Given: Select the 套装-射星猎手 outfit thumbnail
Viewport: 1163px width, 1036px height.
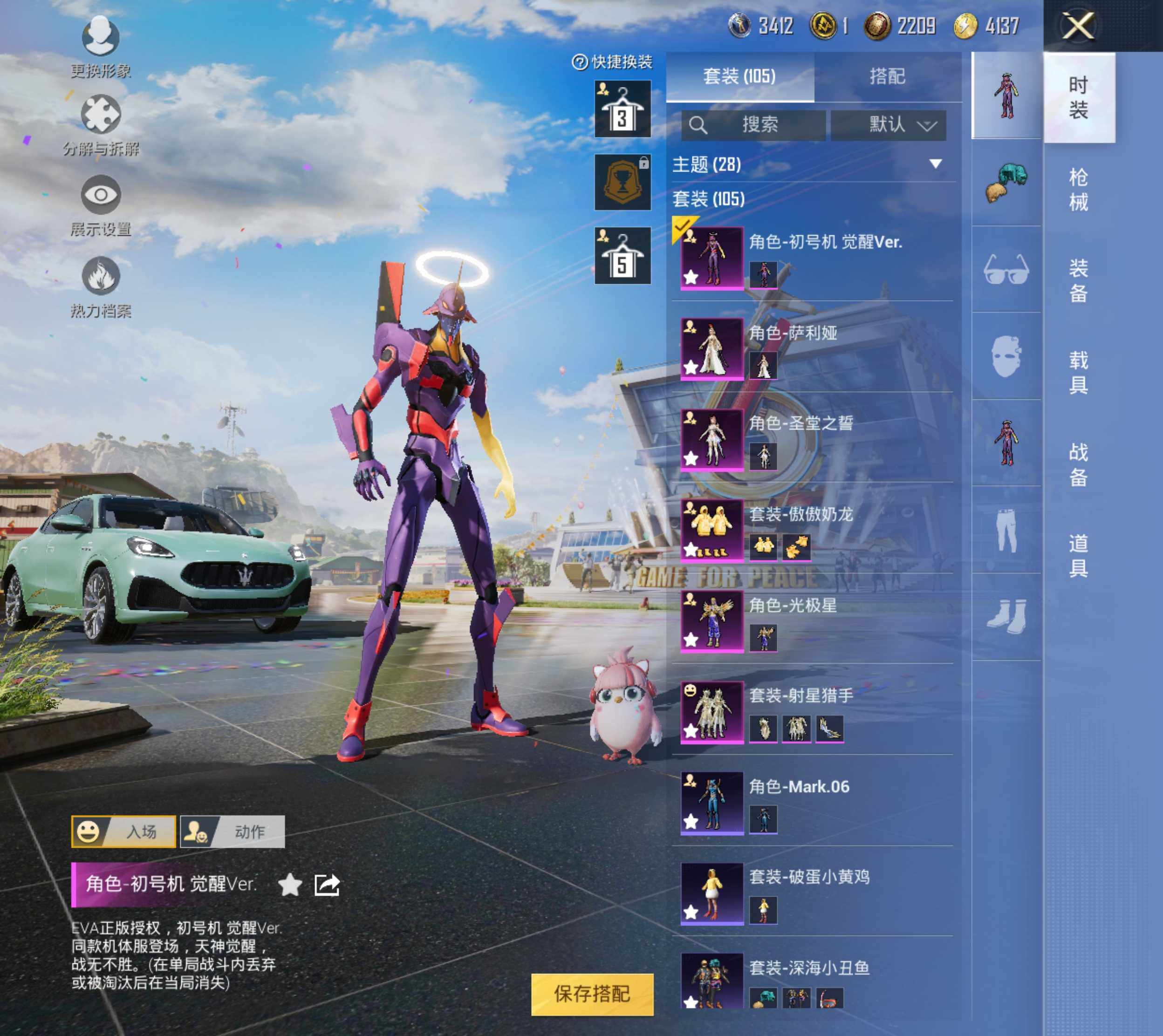Looking at the screenshot, I should click(x=712, y=712).
